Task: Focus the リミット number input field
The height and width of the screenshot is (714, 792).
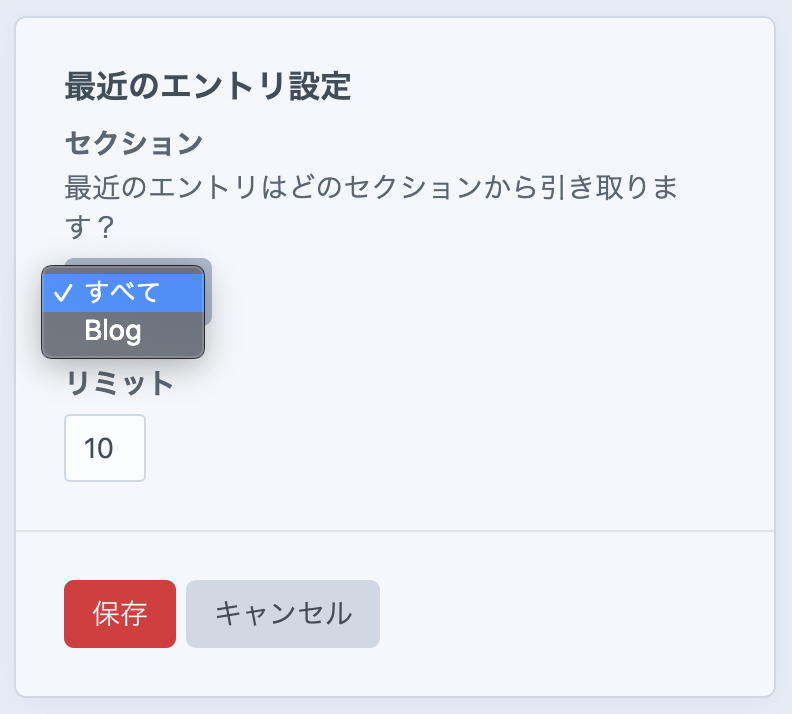Action: click(105, 448)
